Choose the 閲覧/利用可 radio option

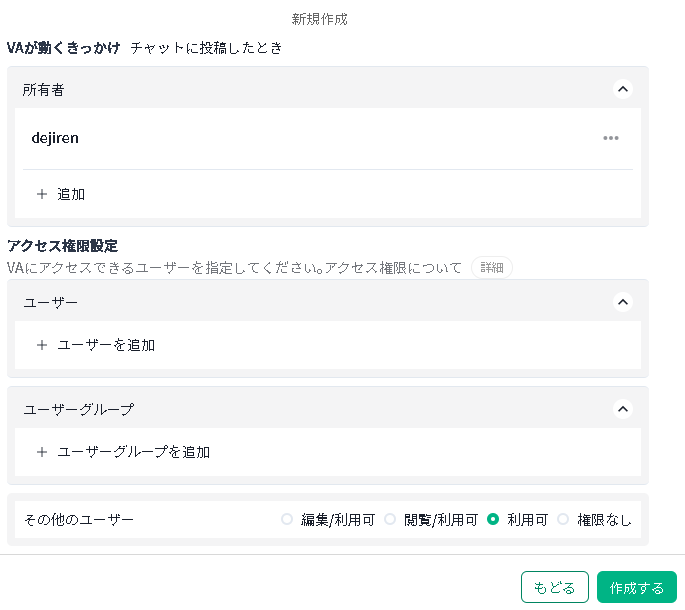[391, 519]
